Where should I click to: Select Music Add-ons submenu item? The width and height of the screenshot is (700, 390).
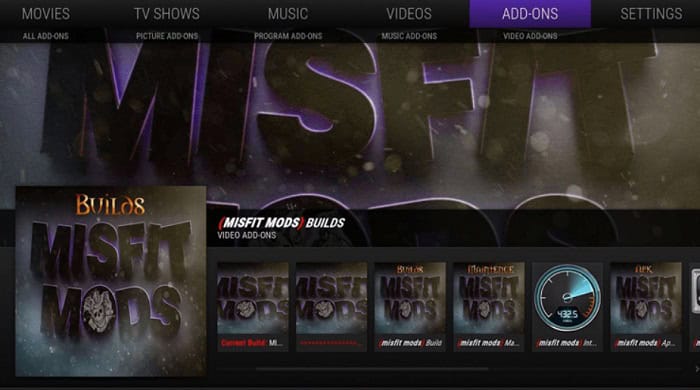(x=409, y=36)
